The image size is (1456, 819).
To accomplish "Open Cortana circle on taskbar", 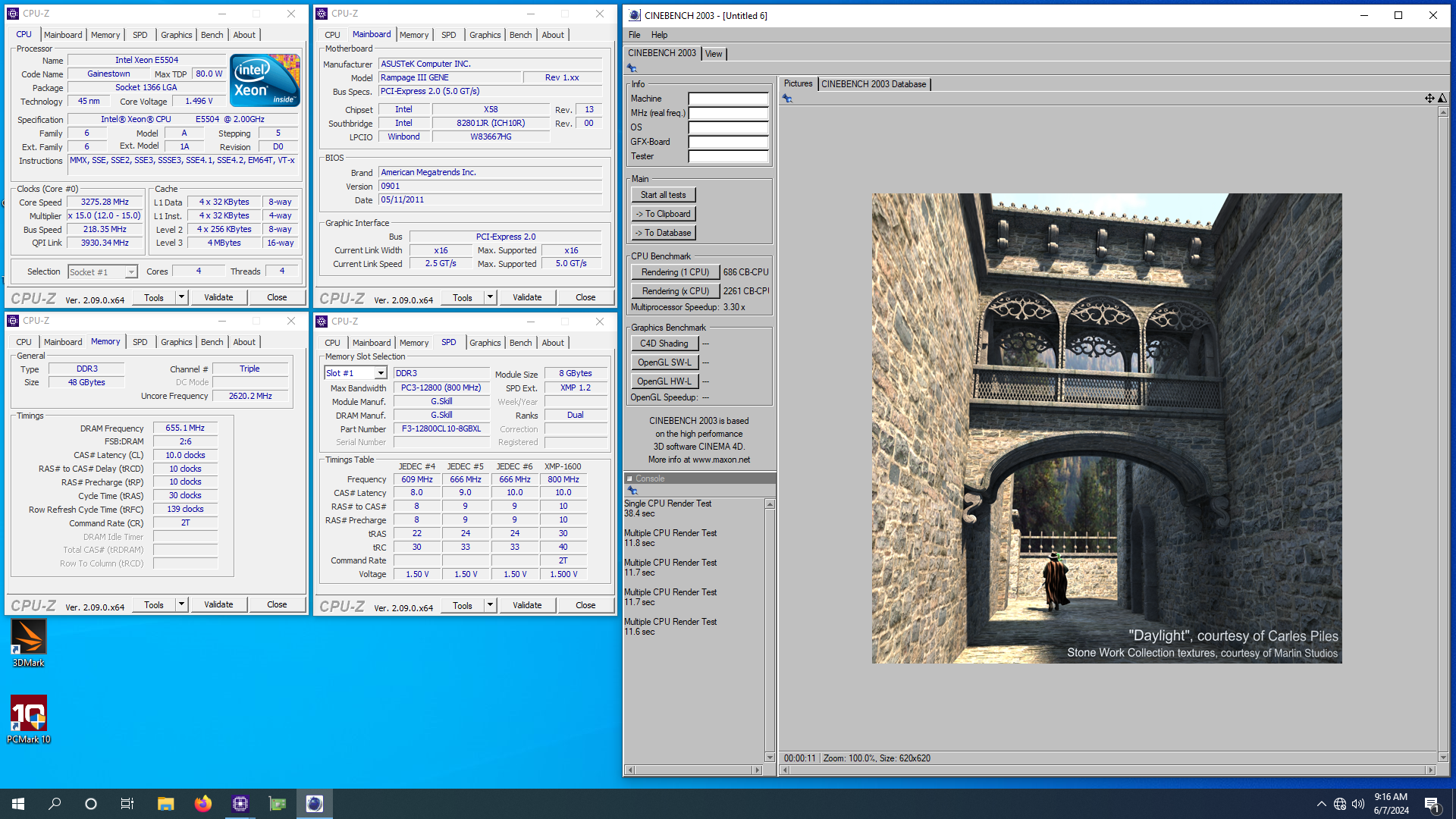I will (x=91, y=804).
